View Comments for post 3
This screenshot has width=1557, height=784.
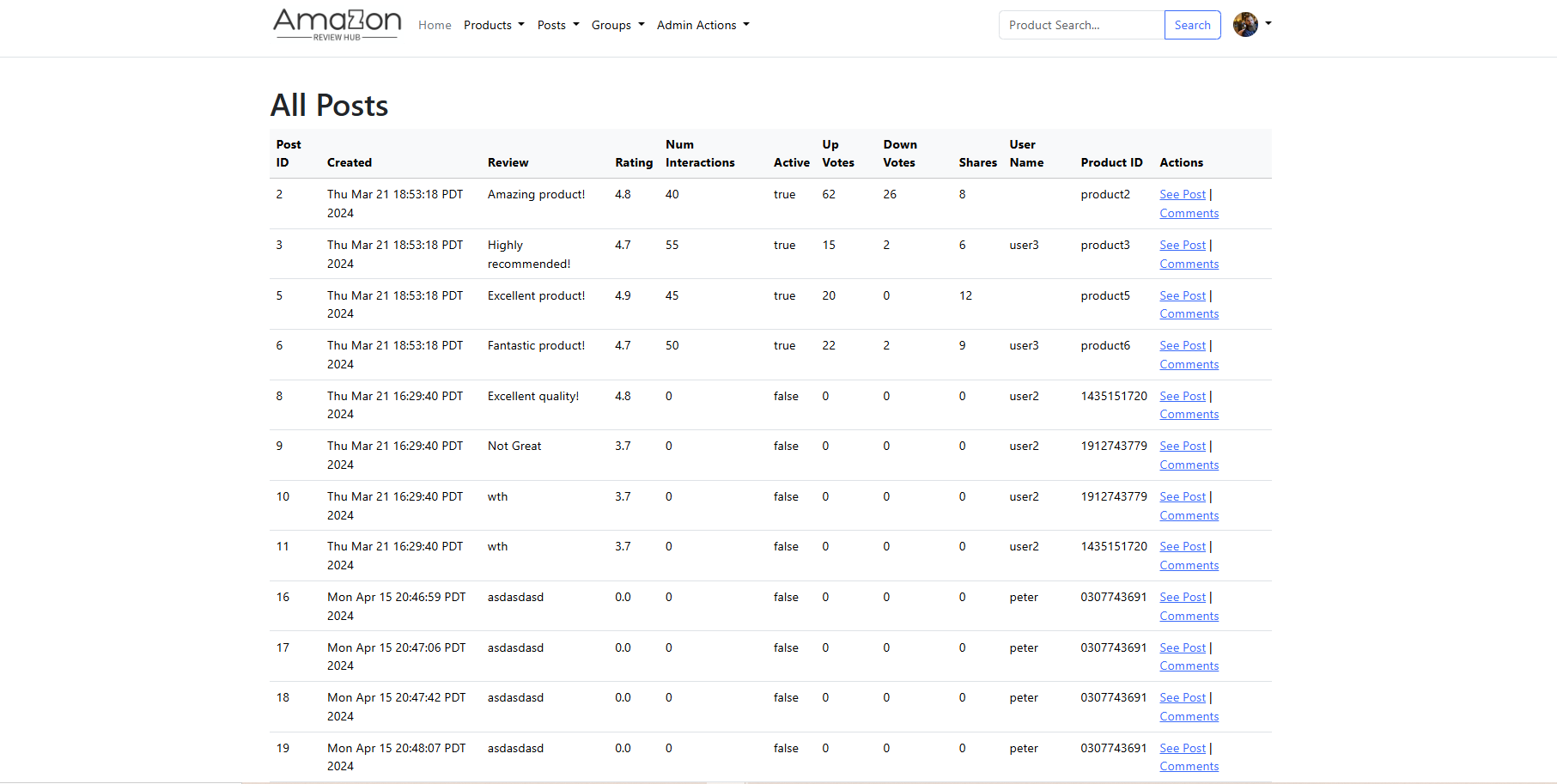[x=1189, y=264]
